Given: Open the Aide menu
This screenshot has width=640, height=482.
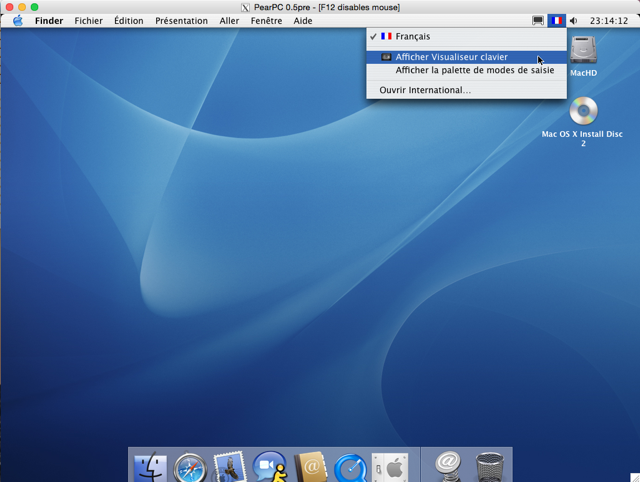Looking at the screenshot, I should (303, 21).
